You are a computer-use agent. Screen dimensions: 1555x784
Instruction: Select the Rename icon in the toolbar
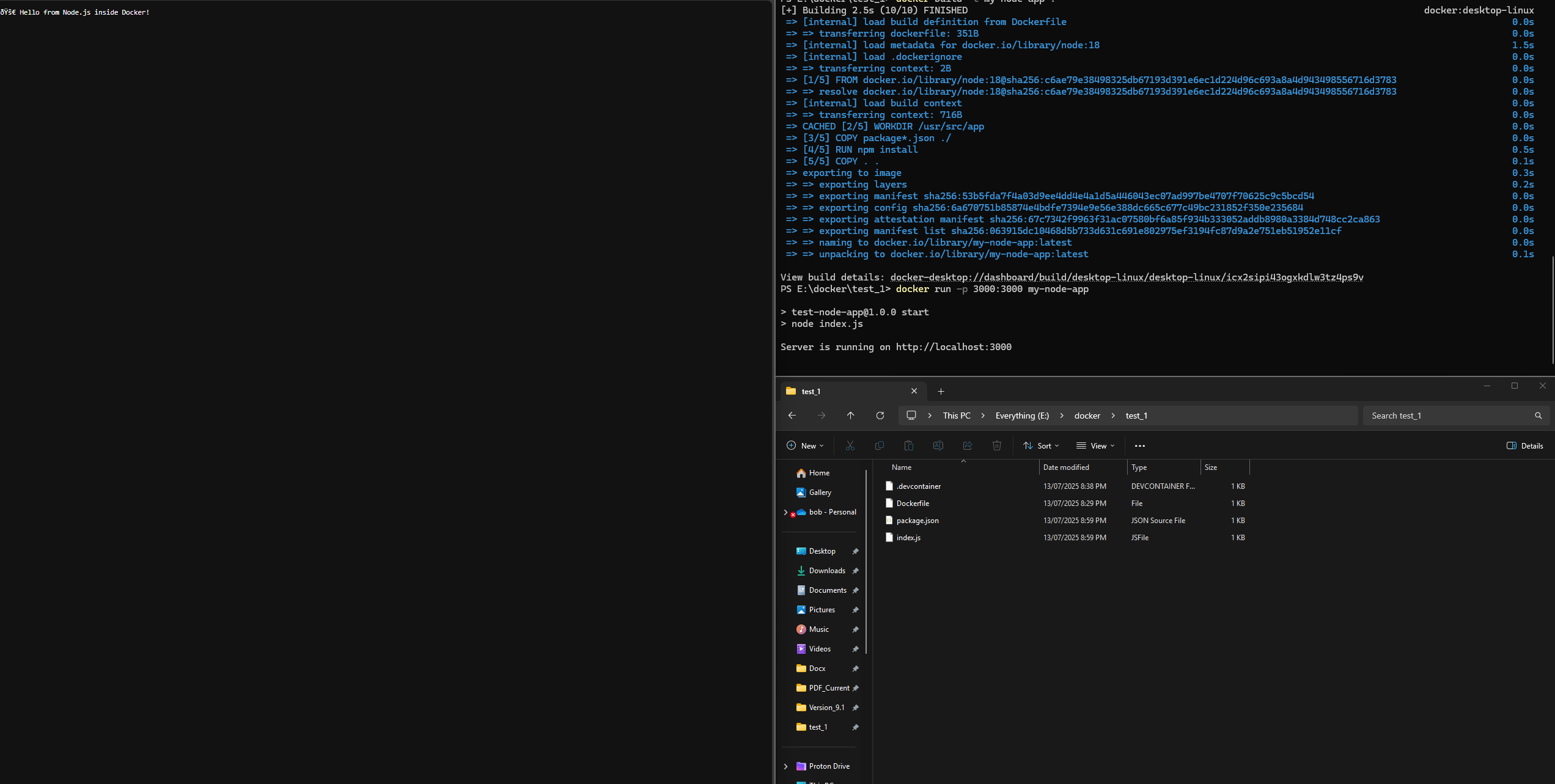click(938, 445)
